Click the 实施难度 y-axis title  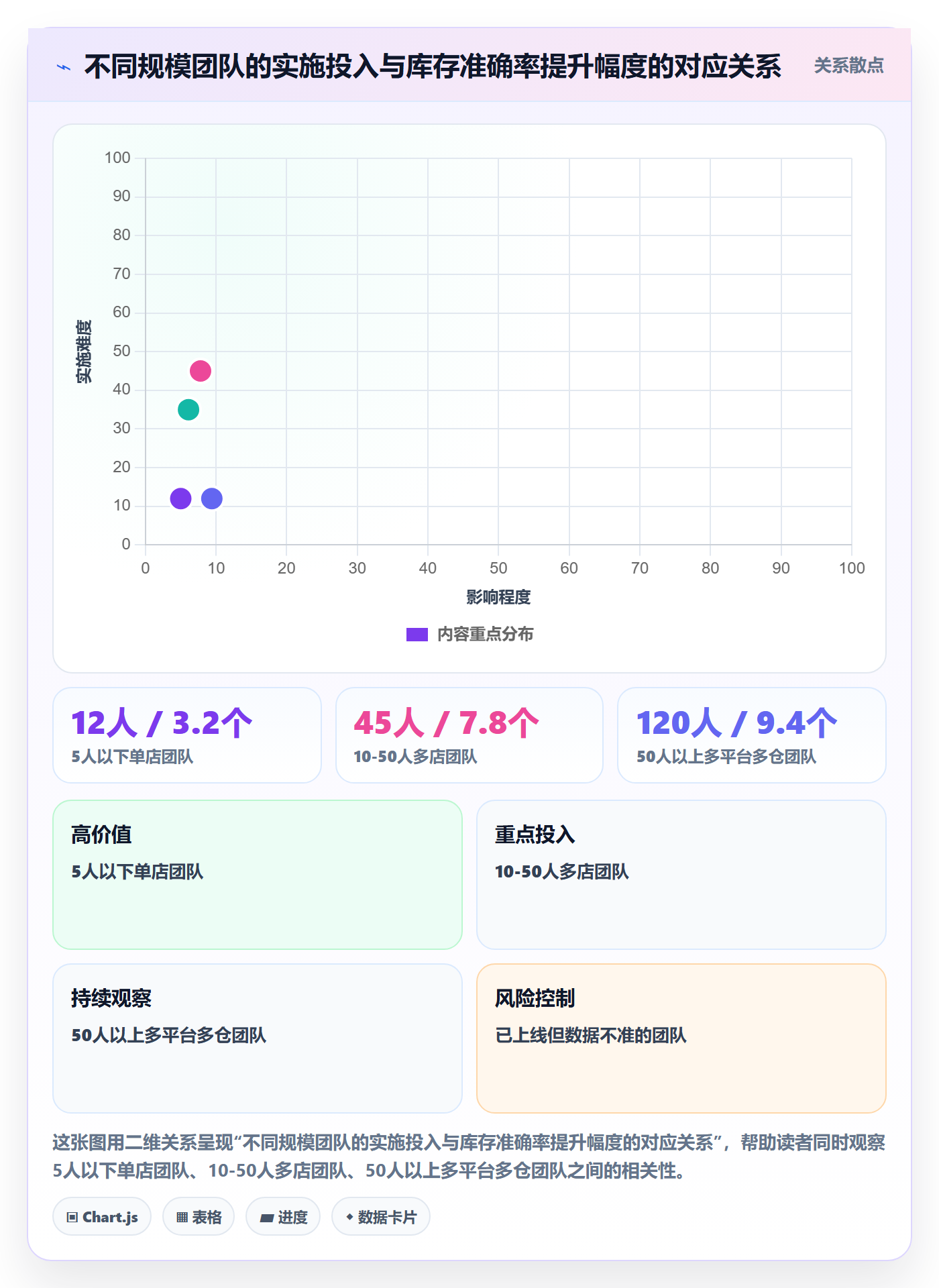coord(84,352)
